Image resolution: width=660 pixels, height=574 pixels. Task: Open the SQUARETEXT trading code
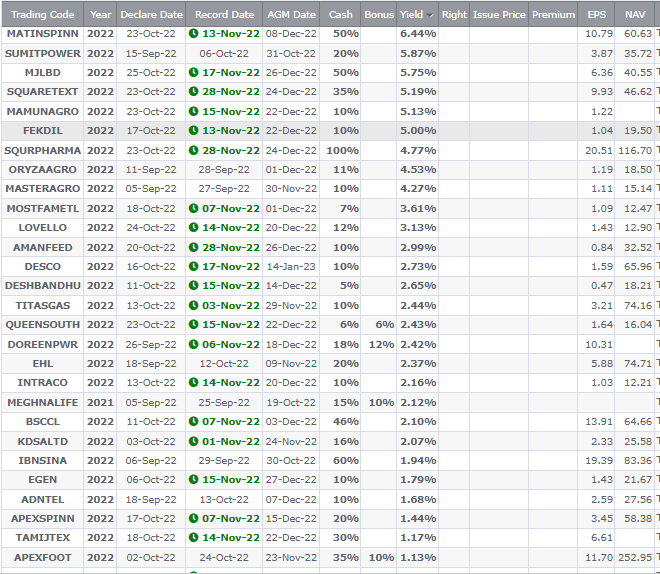(43, 91)
